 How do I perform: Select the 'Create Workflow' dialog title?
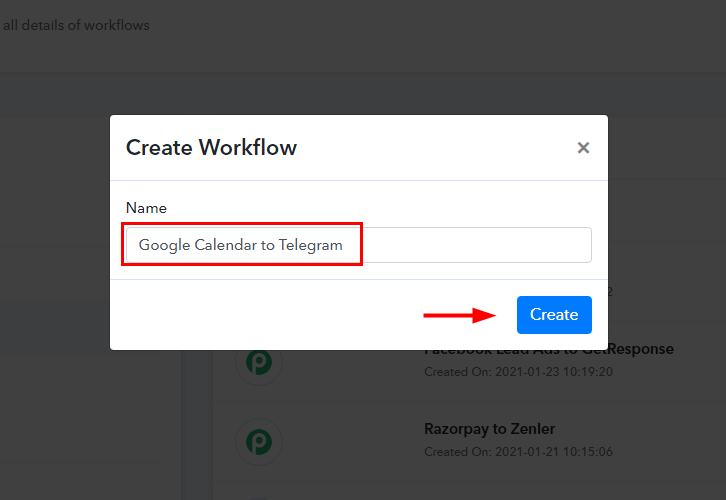tap(212, 148)
